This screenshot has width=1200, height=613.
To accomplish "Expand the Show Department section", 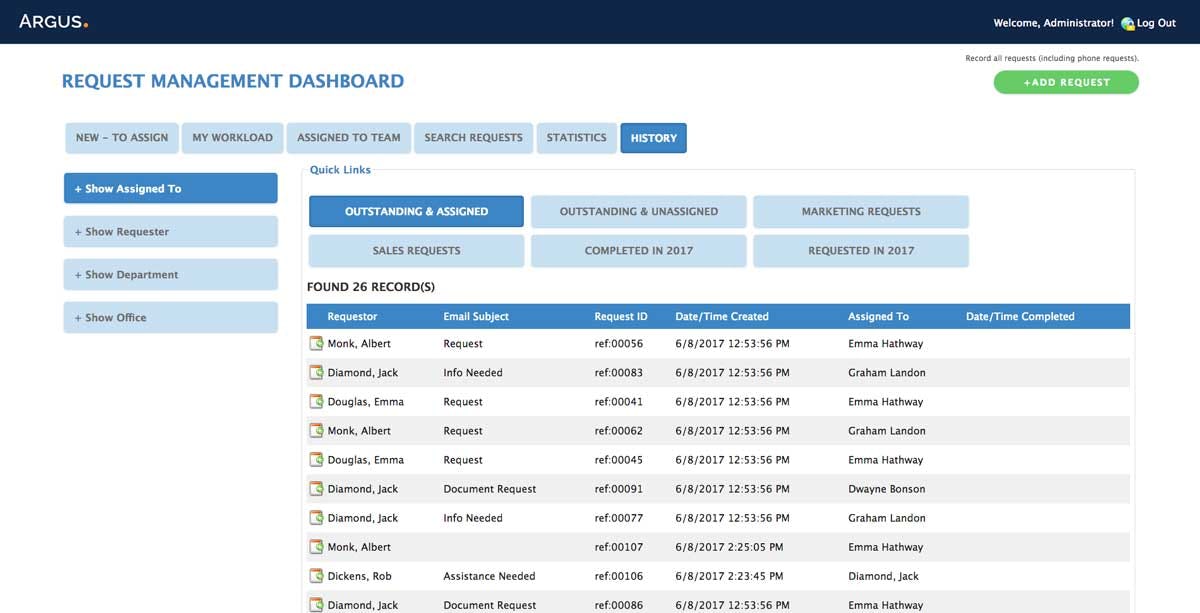I will point(170,274).
